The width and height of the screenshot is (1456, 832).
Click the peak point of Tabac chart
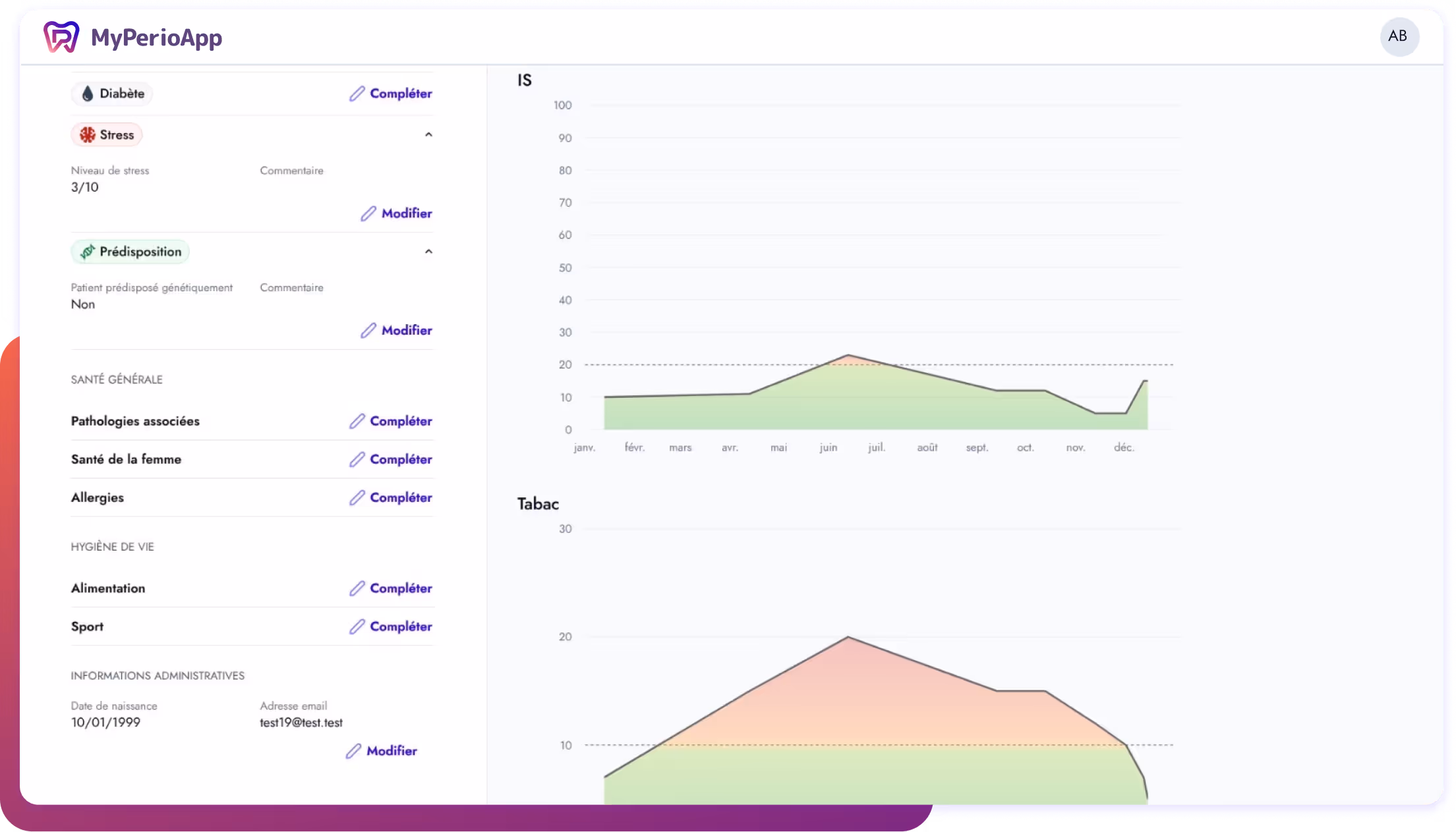click(x=848, y=637)
